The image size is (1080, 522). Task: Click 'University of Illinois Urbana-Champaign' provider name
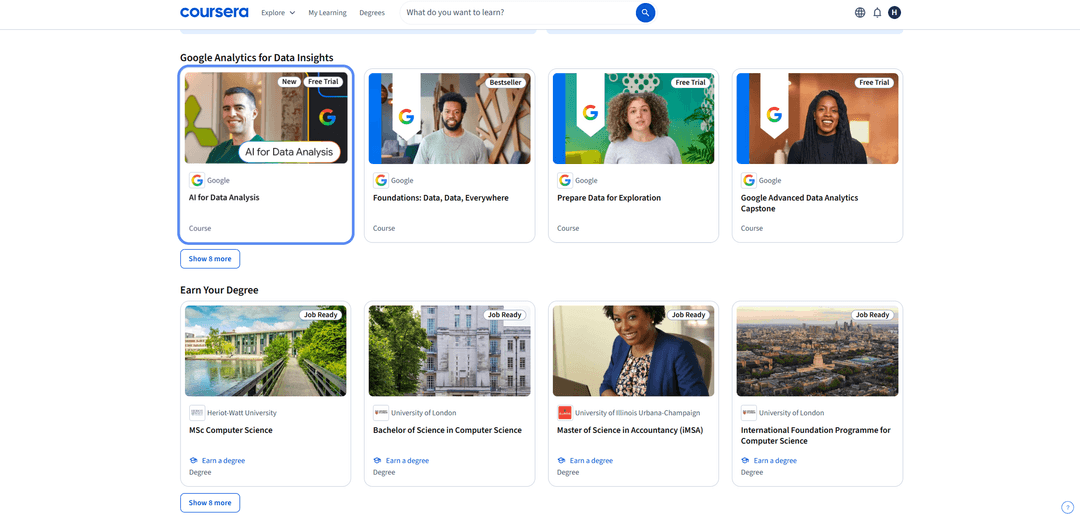(637, 413)
